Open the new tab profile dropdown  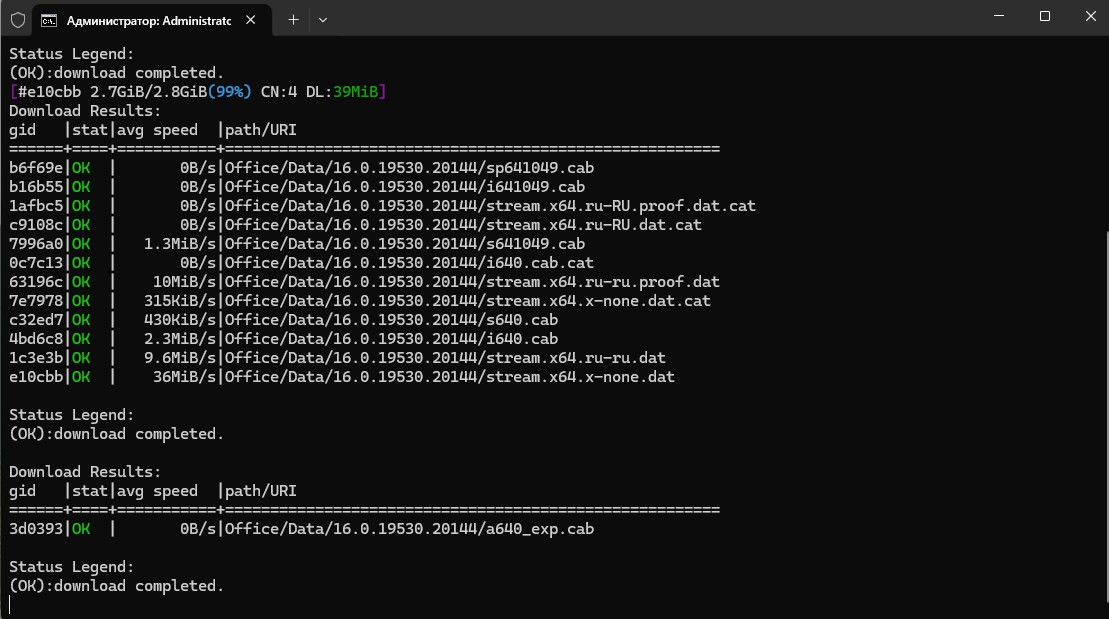coord(323,20)
